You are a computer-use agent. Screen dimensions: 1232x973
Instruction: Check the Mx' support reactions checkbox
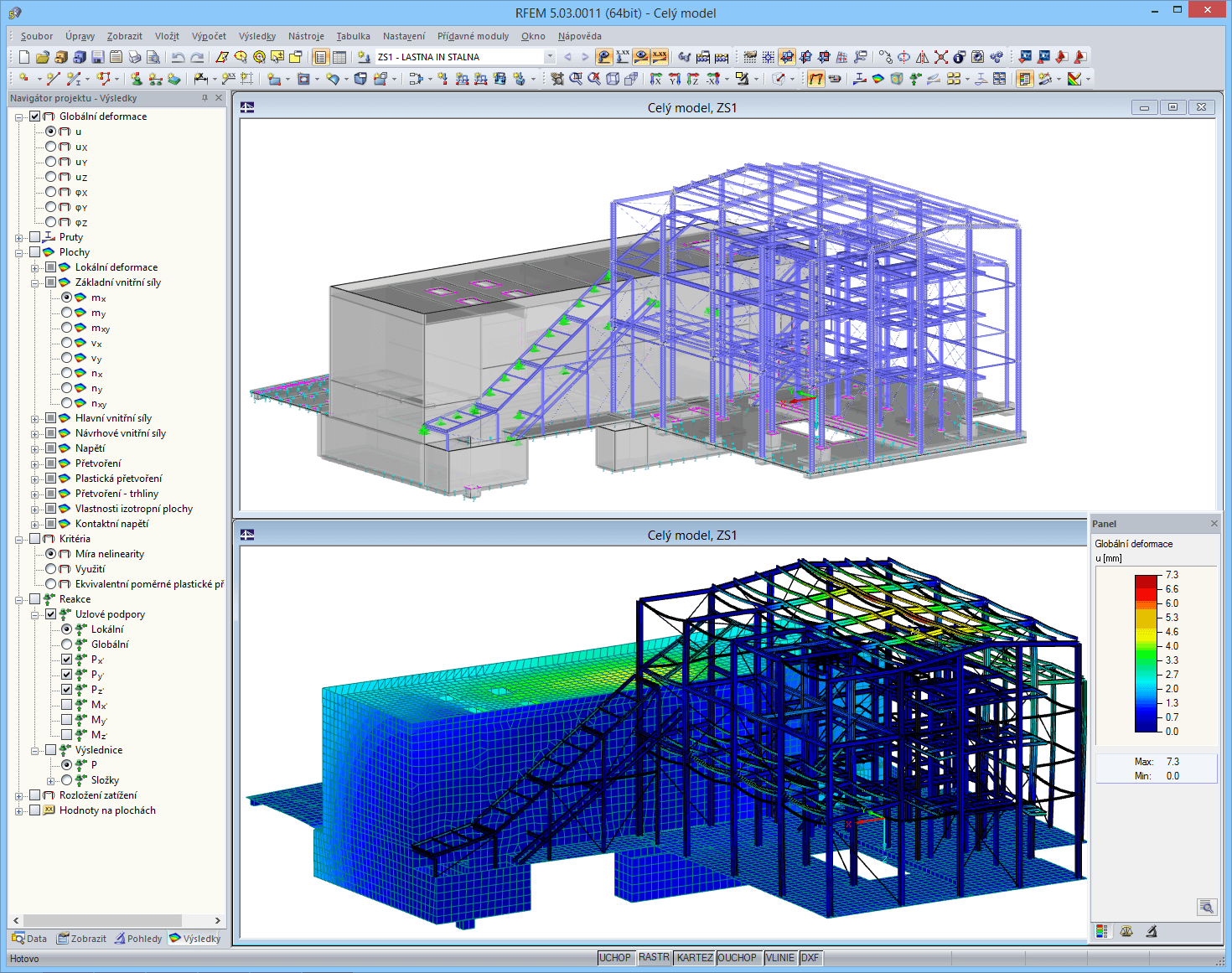[66, 704]
